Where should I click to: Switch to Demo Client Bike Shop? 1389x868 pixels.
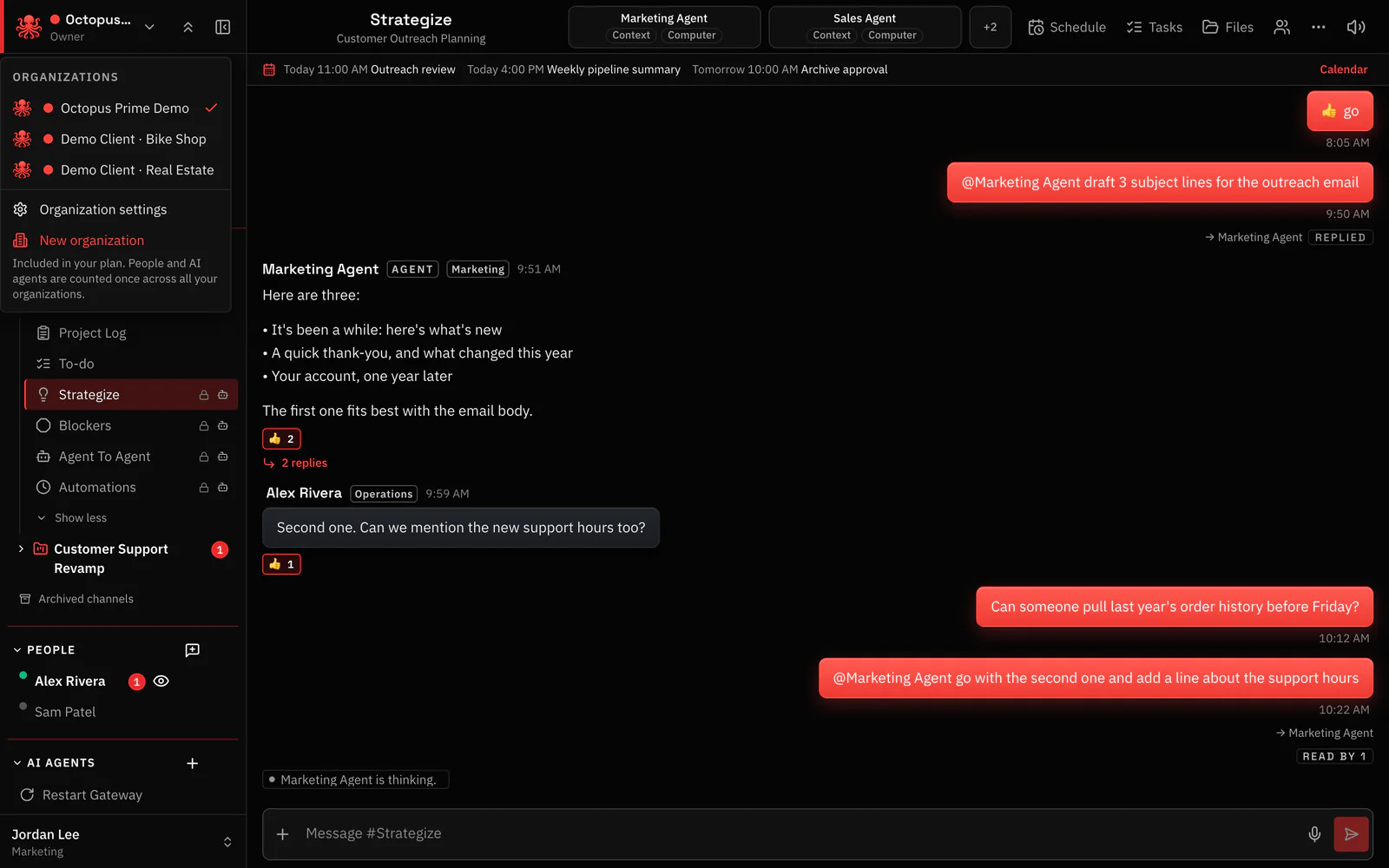click(x=115, y=139)
